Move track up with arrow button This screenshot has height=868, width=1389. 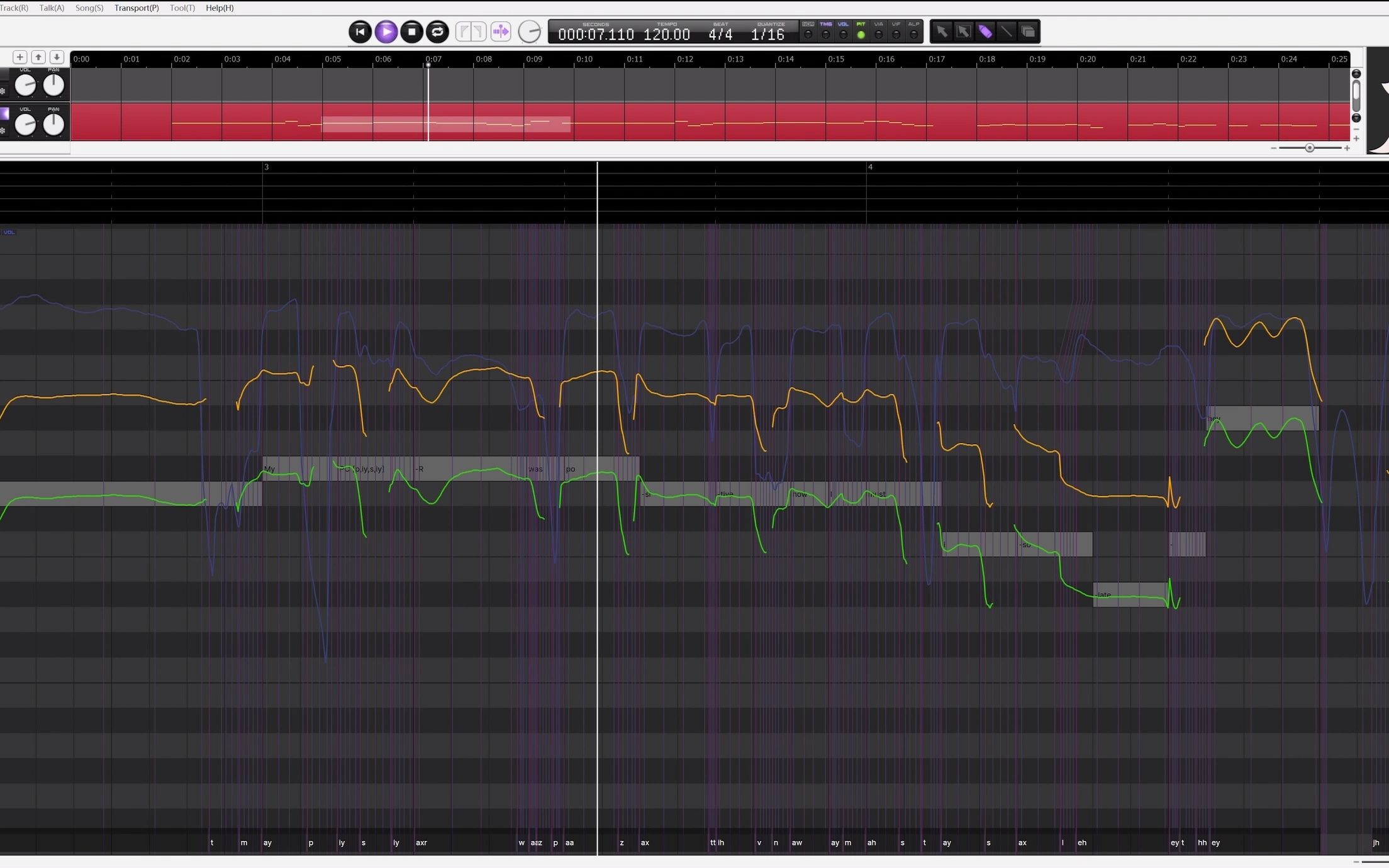(x=38, y=57)
